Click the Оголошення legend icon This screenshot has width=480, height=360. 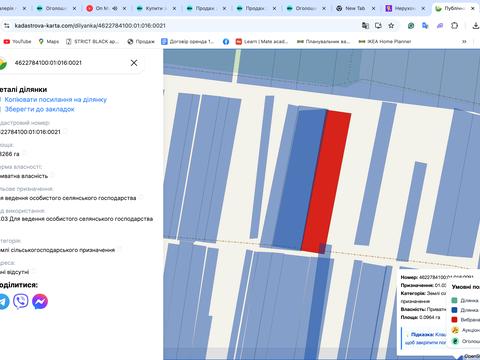pos(455,341)
